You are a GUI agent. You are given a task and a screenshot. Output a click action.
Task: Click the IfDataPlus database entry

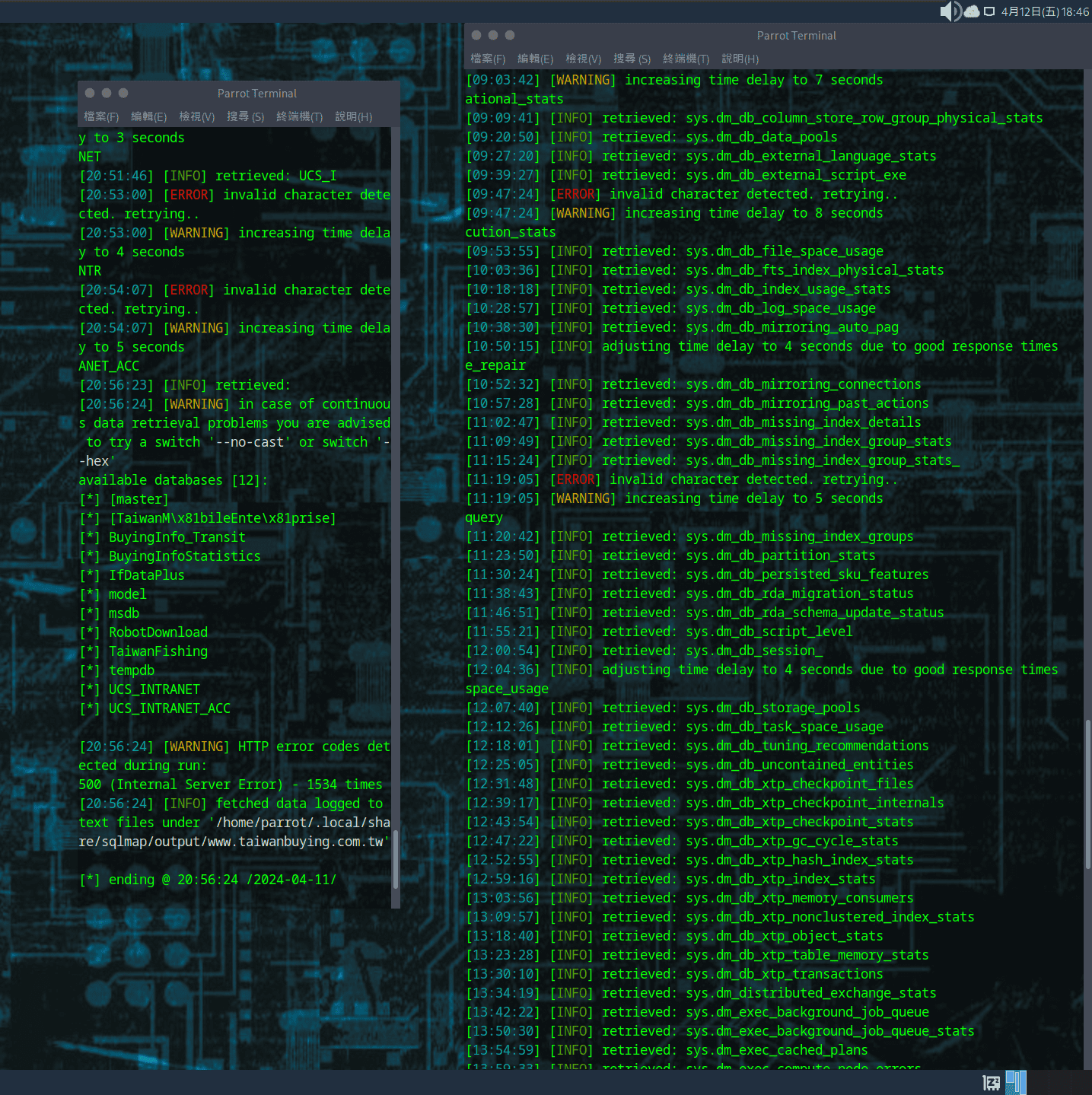(132, 575)
